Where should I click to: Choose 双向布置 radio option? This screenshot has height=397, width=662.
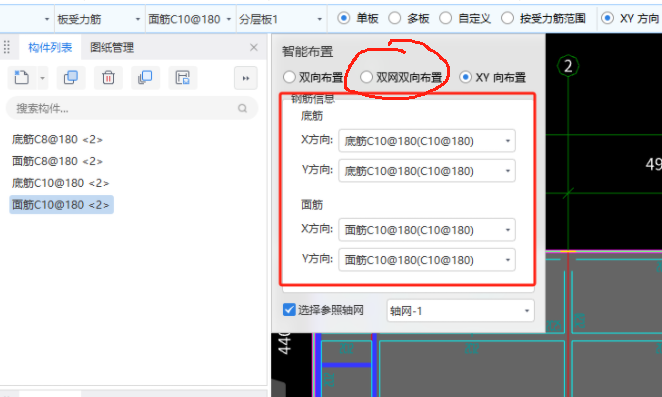[289, 77]
